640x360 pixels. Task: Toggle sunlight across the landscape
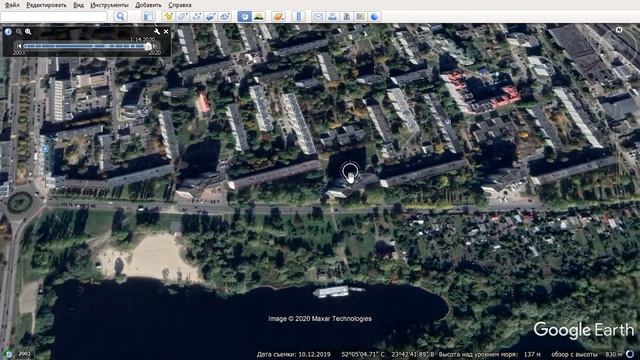(x=259, y=16)
